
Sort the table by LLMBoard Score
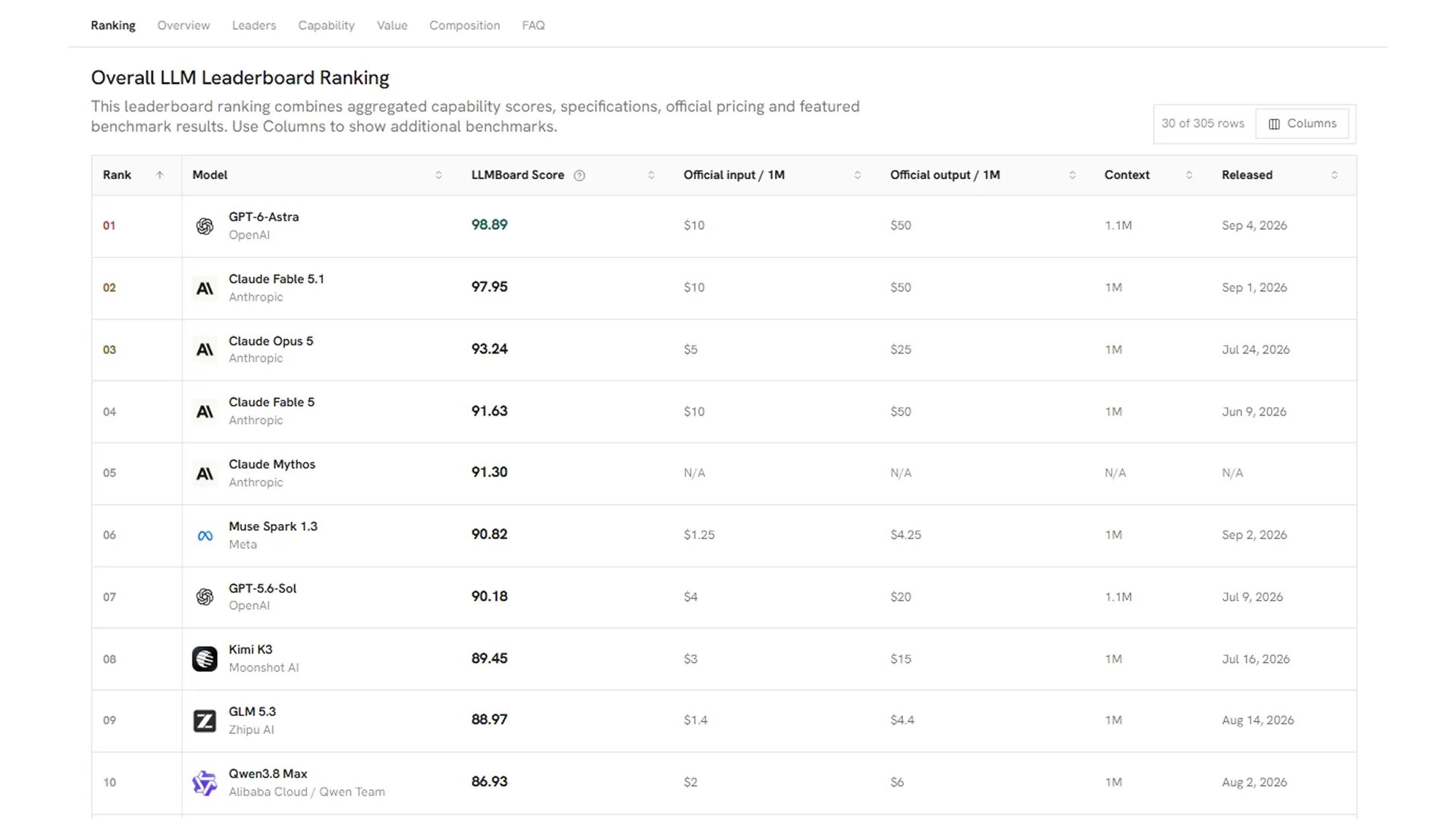651,175
